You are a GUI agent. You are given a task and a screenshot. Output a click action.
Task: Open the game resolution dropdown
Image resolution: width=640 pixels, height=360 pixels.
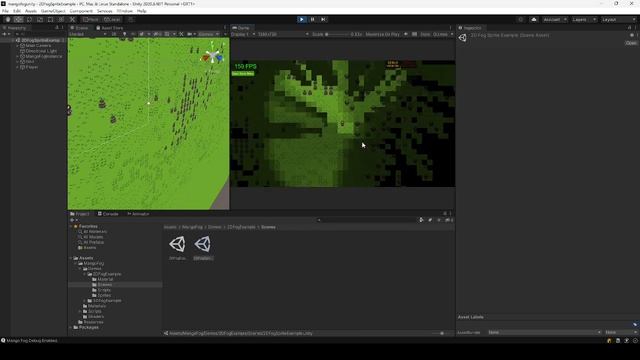coord(283,34)
